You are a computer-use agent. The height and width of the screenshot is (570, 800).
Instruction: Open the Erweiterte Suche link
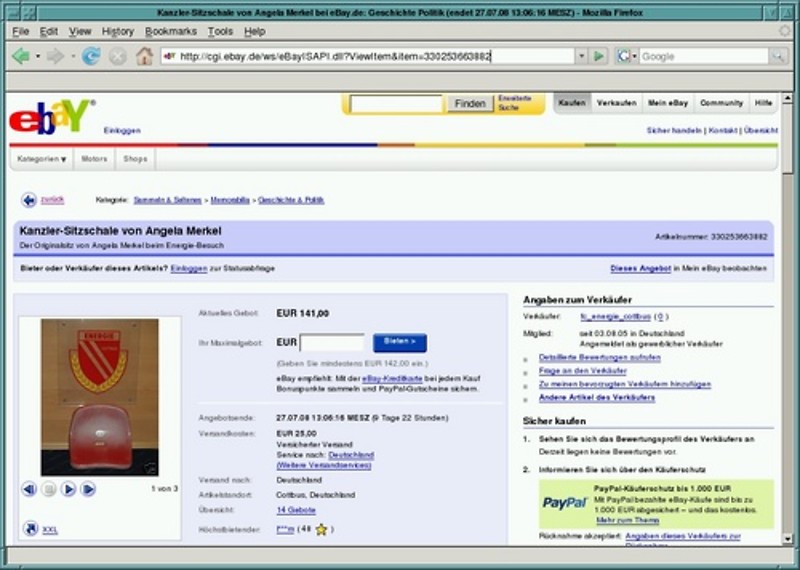(x=515, y=103)
